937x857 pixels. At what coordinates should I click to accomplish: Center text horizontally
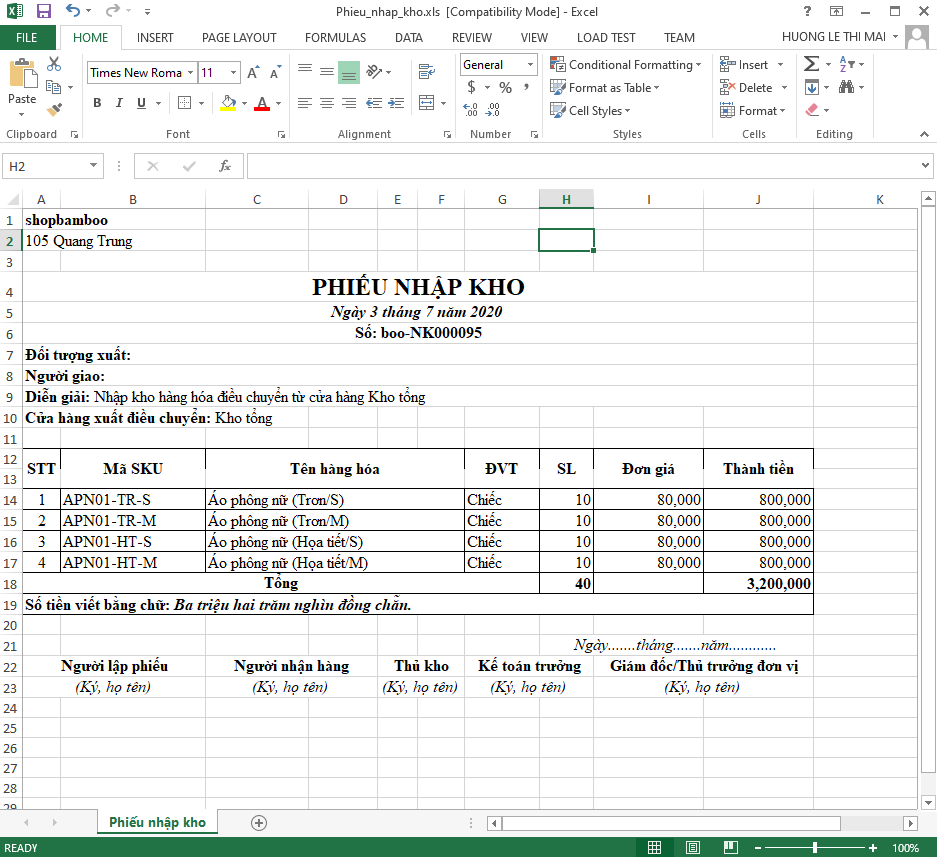(327, 103)
